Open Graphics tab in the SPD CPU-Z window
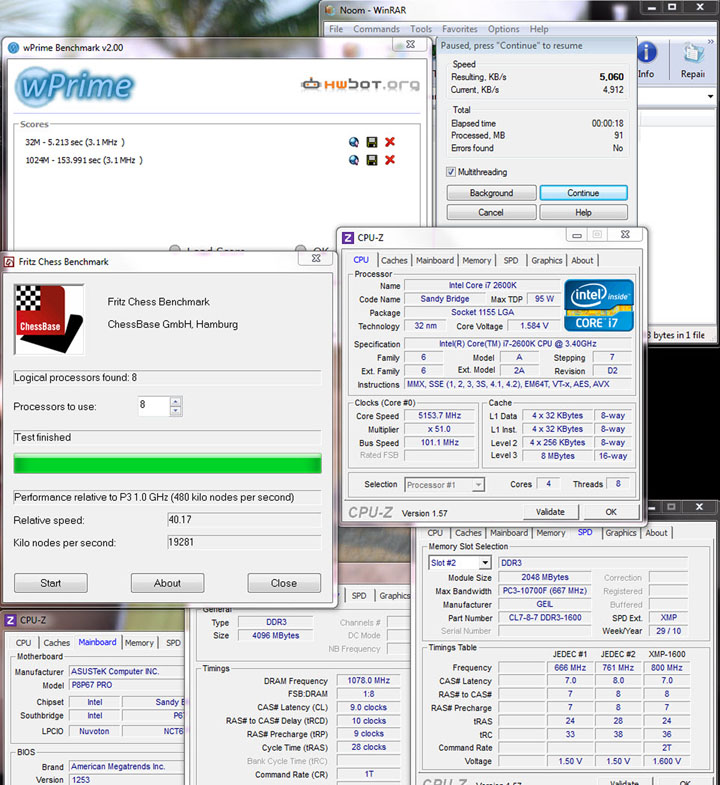The width and height of the screenshot is (720, 785). click(x=620, y=533)
